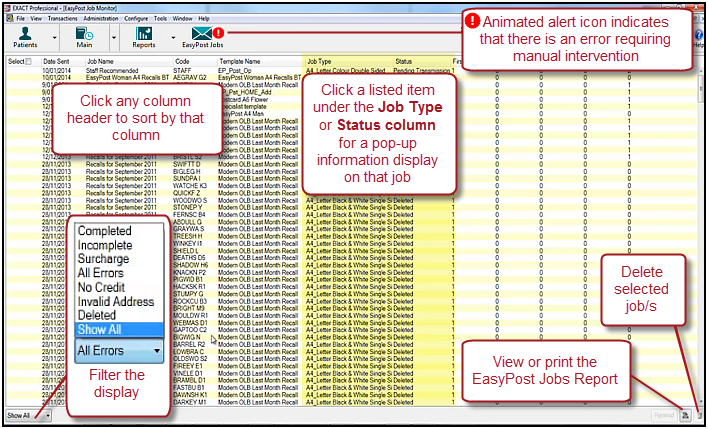Viewport: 708px width, 429px height.
Task: Click the MOULDW R1 code cell
Action: coord(191,316)
